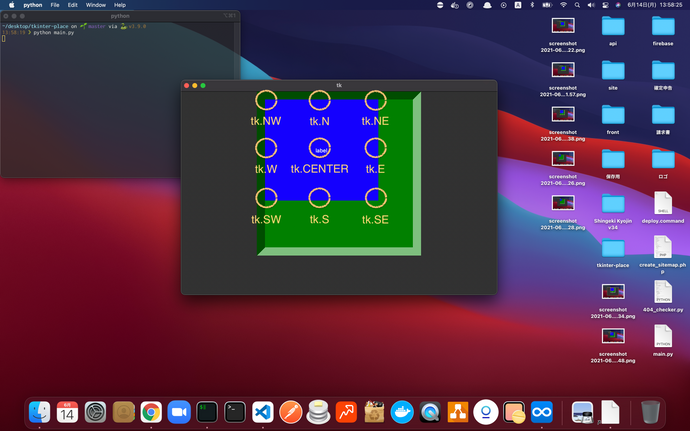Click the menu bar date and time
Image resolution: width=690 pixels, height=431 pixels.
click(x=655, y=5)
